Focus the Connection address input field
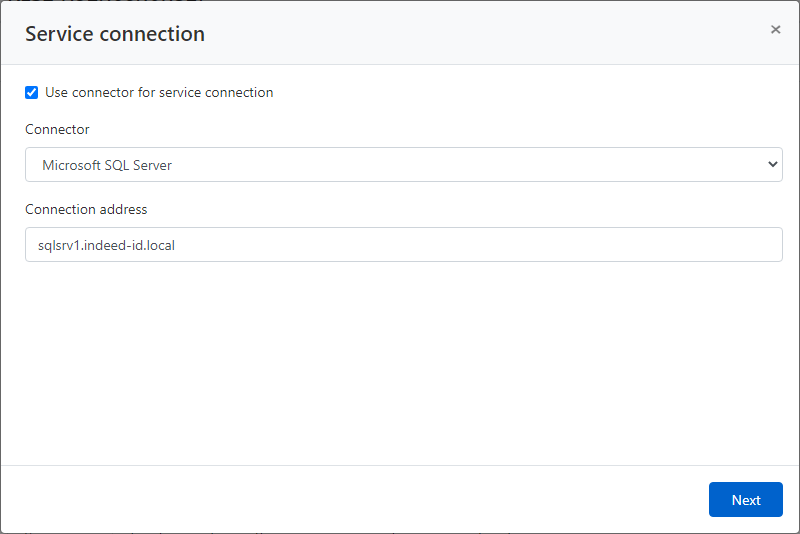Viewport: 800px width, 534px height. (403, 245)
